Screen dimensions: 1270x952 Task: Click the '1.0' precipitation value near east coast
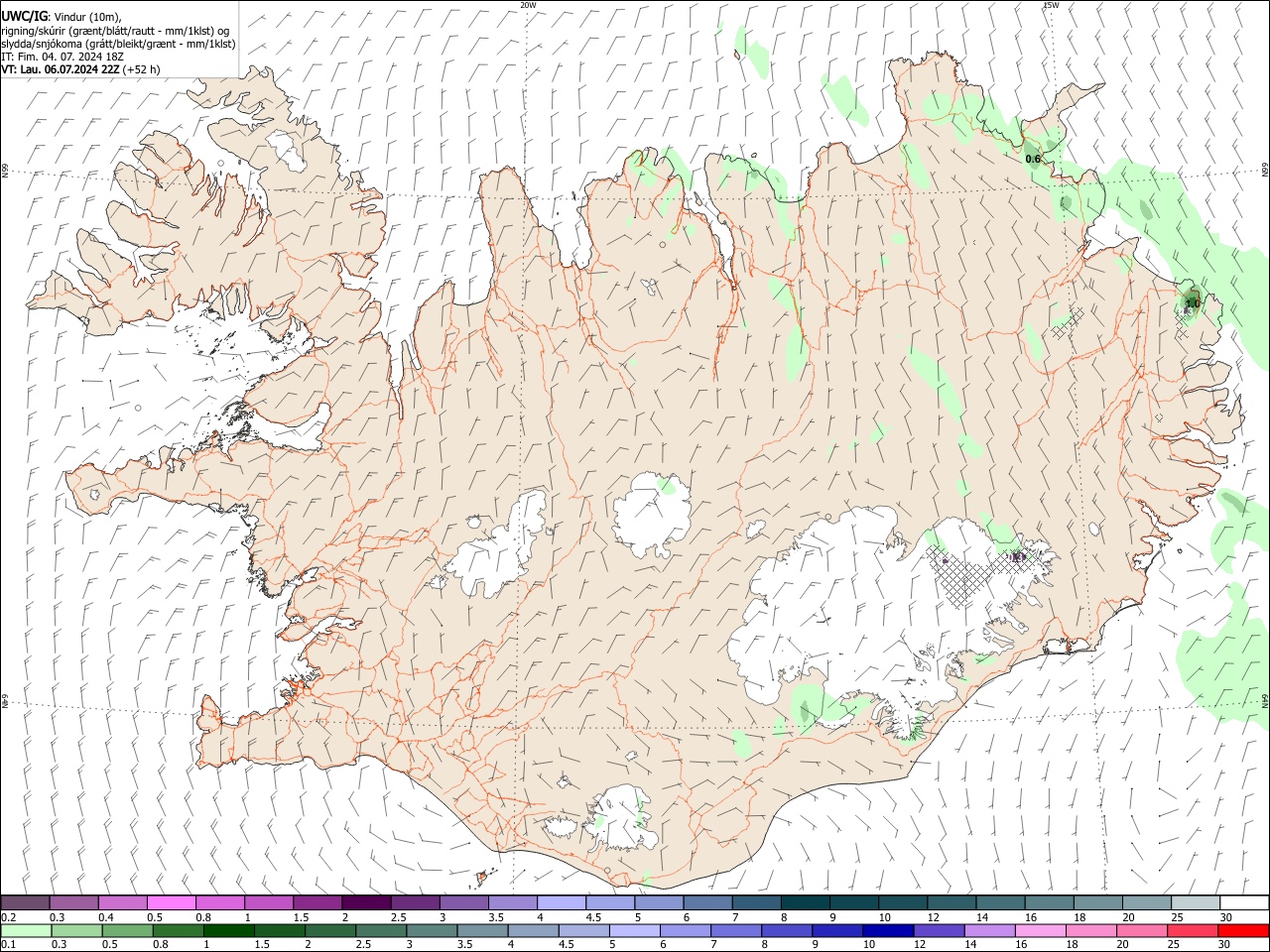(1193, 302)
